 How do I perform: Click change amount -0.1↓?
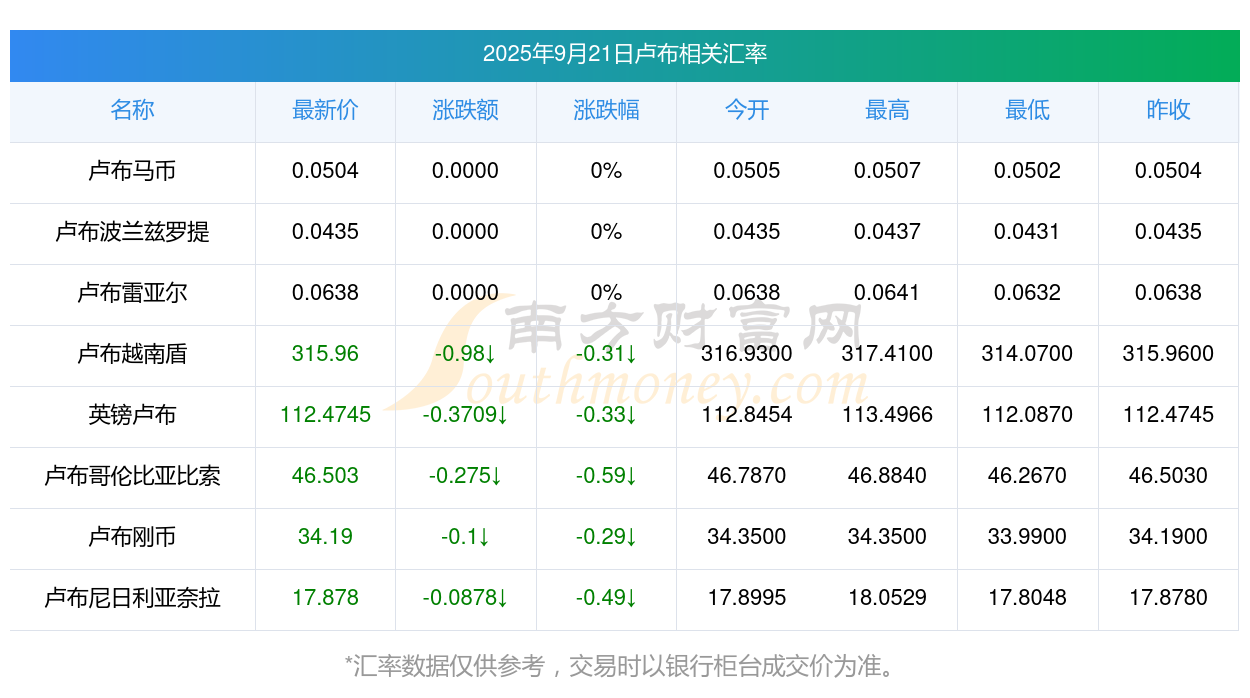[466, 537]
